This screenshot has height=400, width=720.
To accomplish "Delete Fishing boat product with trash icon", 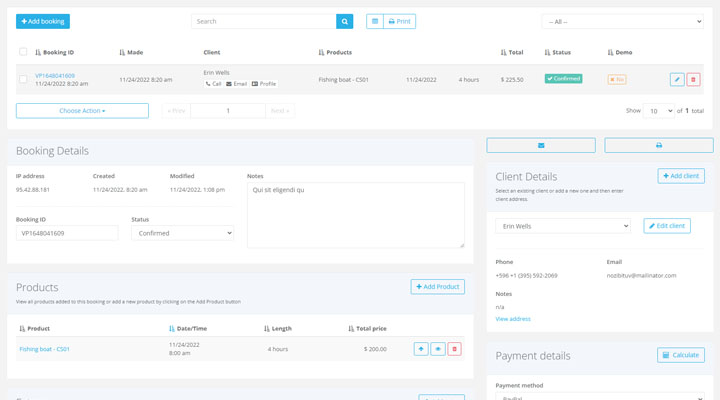I will point(454,349).
